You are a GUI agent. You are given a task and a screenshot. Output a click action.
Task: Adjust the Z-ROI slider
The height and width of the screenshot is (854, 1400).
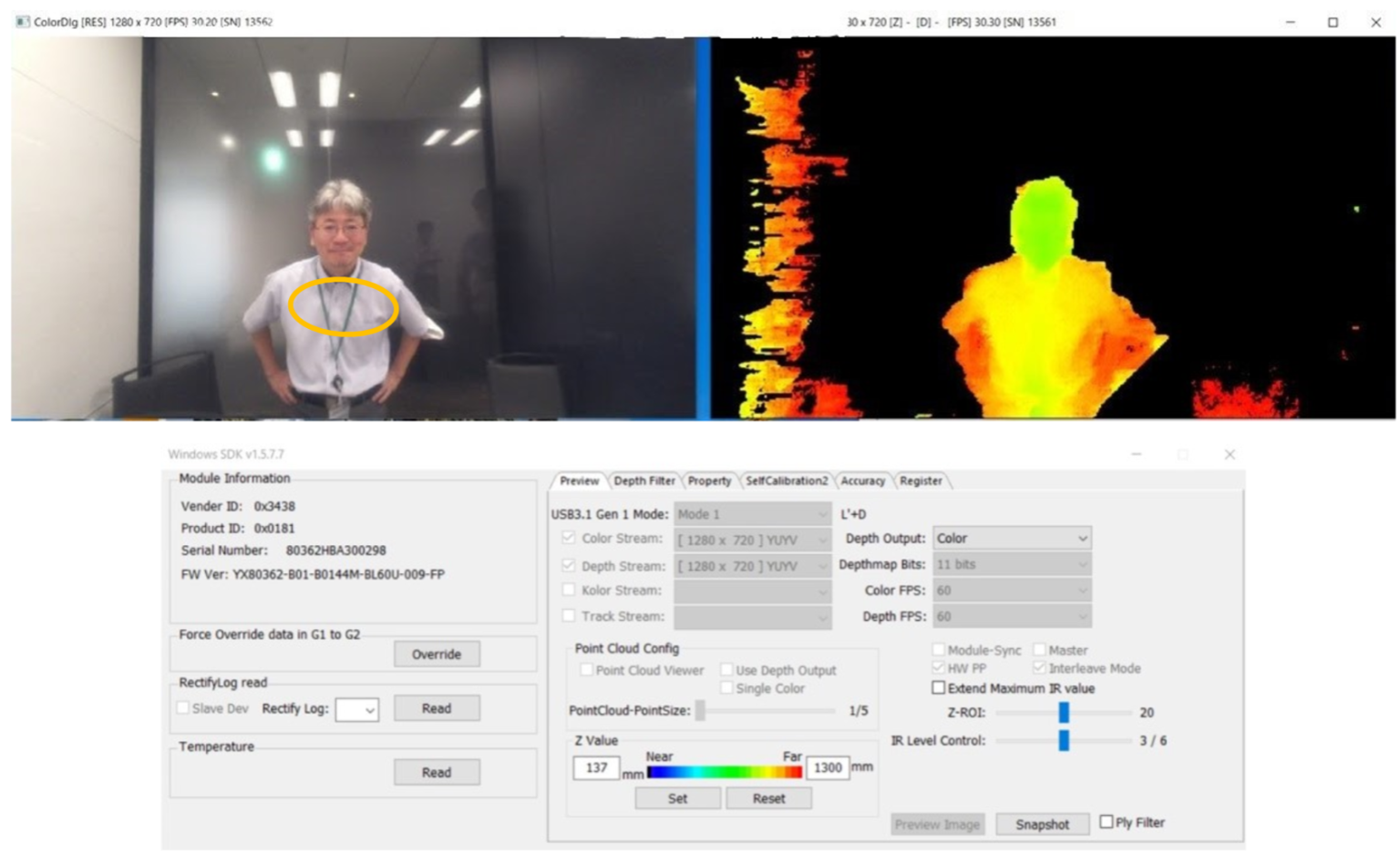pyautogui.click(x=1065, y=715)
